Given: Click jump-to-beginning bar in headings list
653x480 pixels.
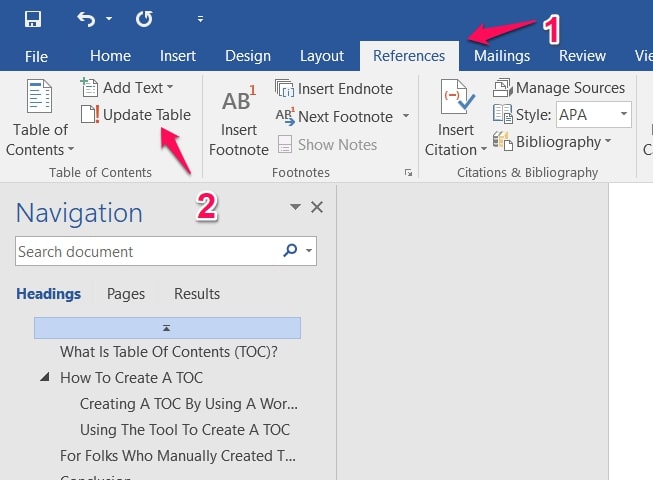Looking at the screenshot, I should [167, 328].
